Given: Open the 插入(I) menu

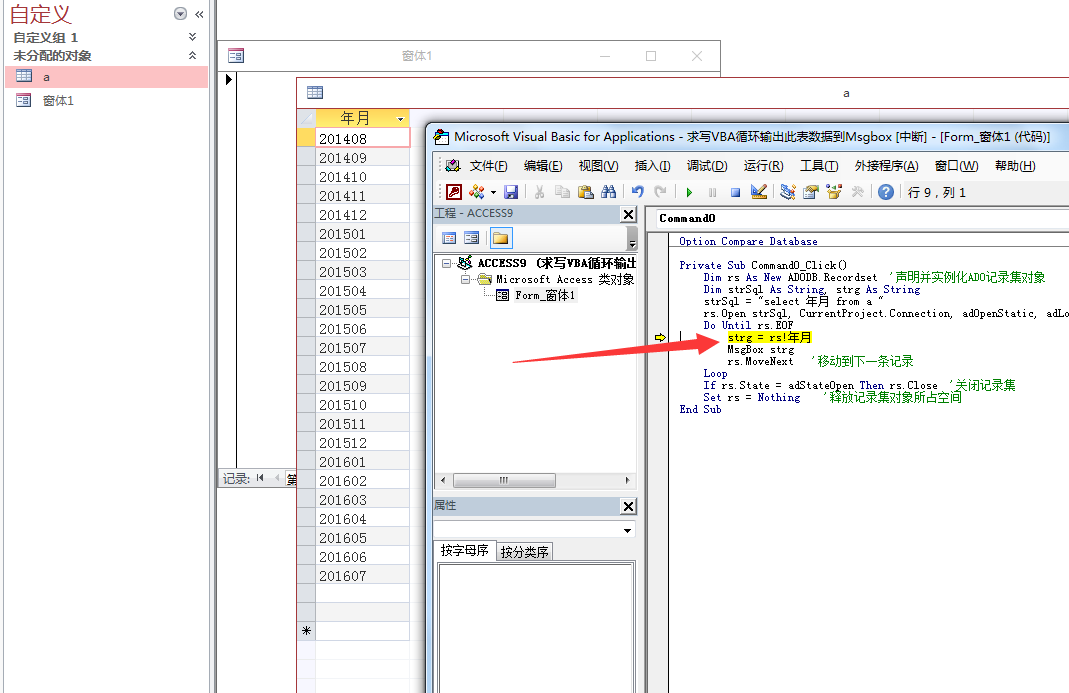Looking at the screenshot, I should coord(652,166).
